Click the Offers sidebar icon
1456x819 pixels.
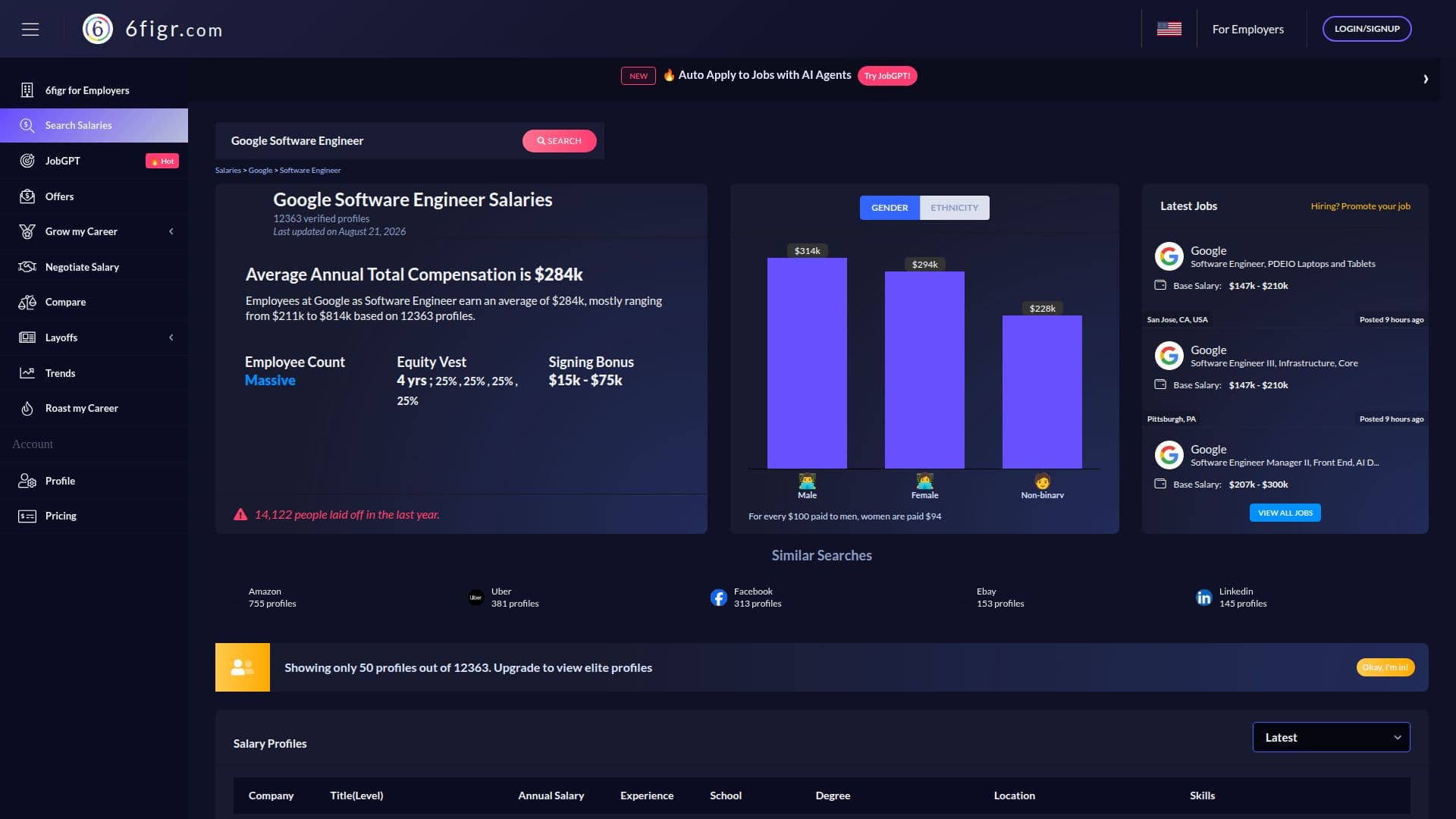pos(27,196)
